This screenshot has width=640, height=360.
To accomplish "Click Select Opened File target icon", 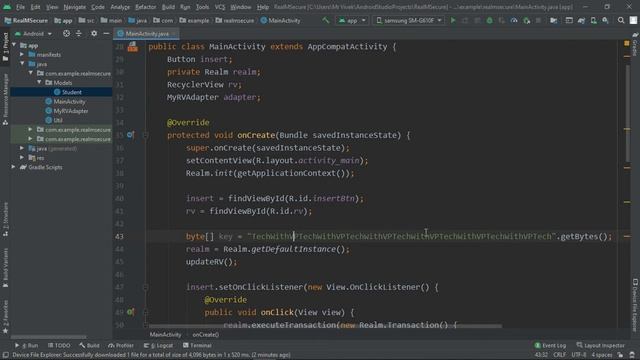I will tap(66, 33).
